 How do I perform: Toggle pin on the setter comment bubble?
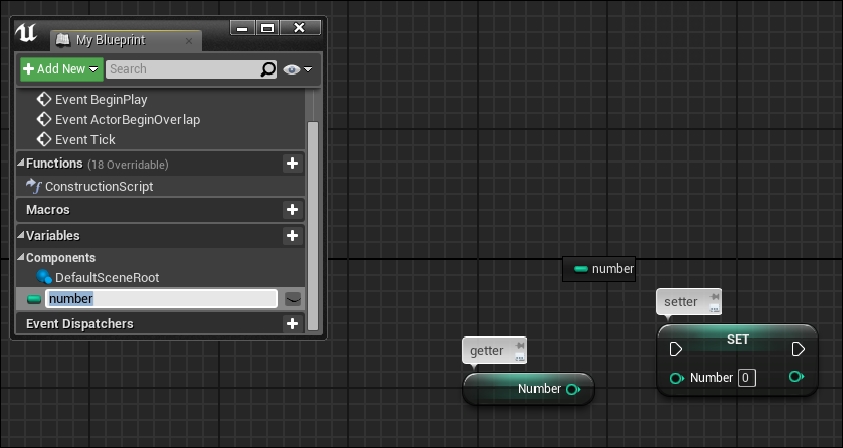point(715,296)
